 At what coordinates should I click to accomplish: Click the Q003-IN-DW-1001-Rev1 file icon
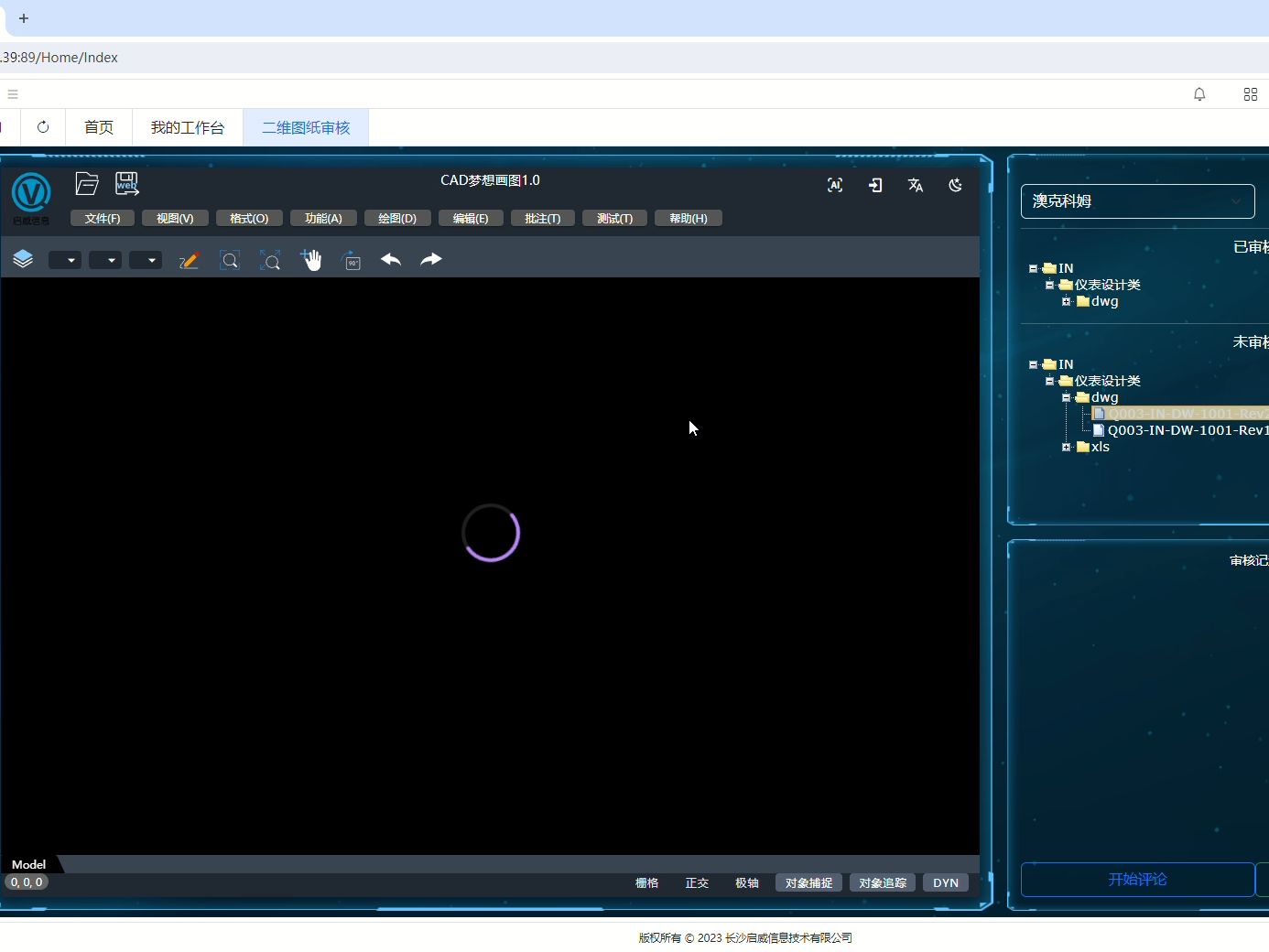click(1099, 430)
